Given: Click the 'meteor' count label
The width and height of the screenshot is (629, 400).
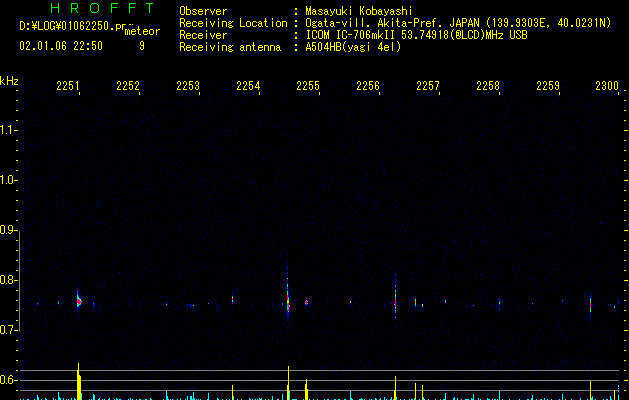Looking at the screenshot, I should coord(142,31).
